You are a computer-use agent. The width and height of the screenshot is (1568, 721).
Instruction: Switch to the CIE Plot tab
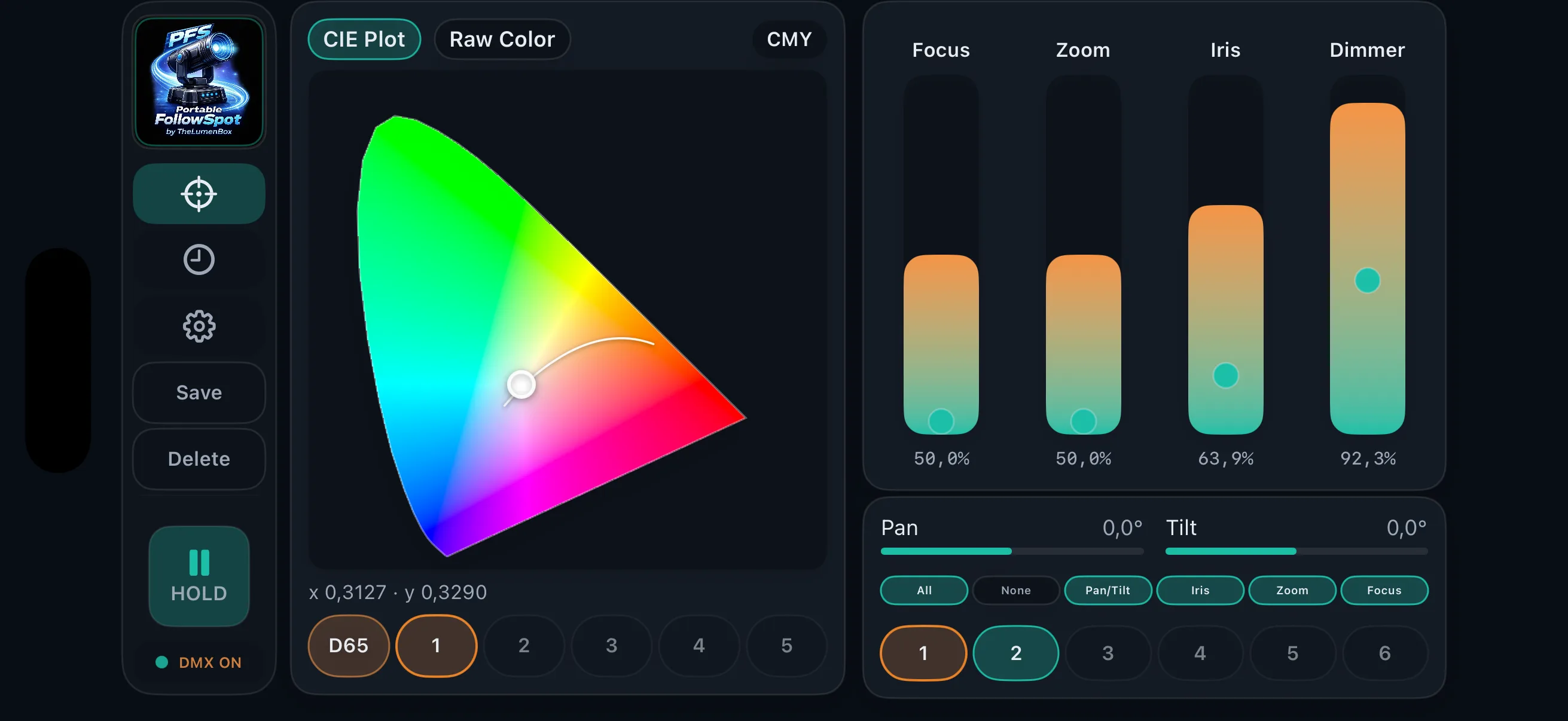(x=364, y=39)
